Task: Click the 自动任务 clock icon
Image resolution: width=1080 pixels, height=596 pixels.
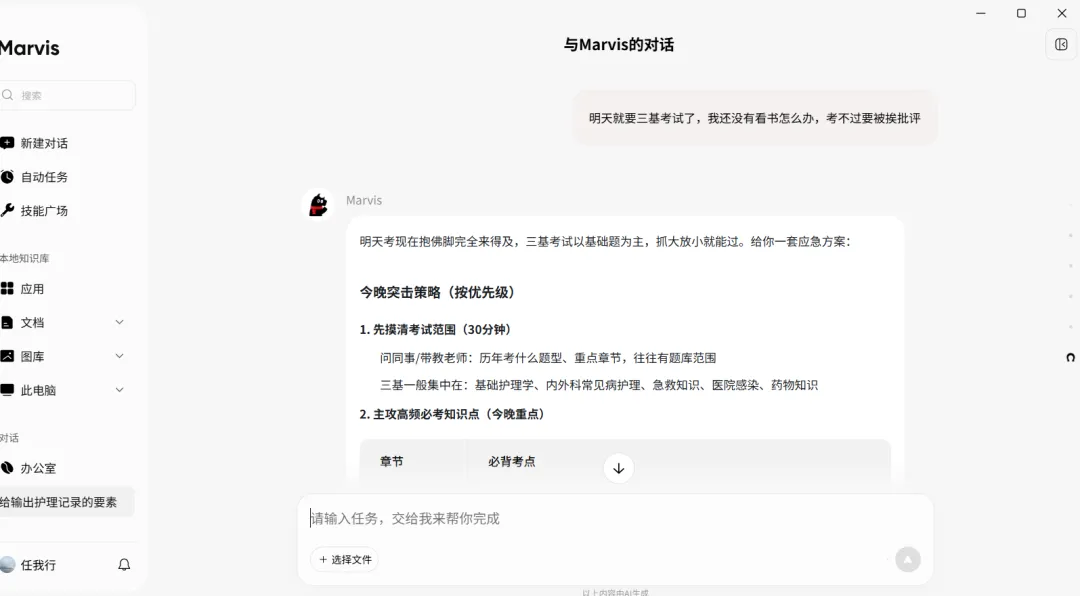Action: click(7, 177)
